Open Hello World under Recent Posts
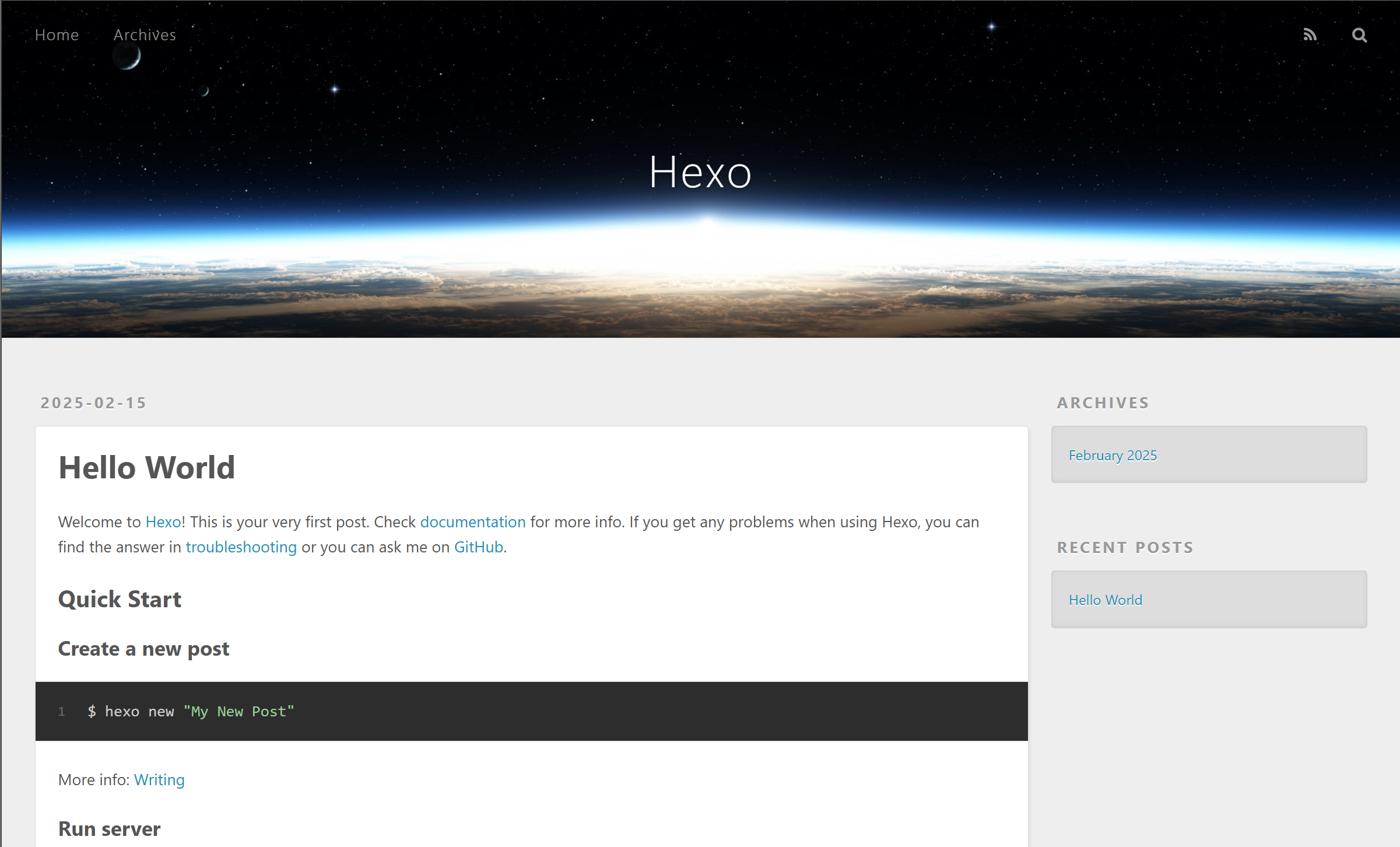 pyautogui.click(x=1105, y=600)
